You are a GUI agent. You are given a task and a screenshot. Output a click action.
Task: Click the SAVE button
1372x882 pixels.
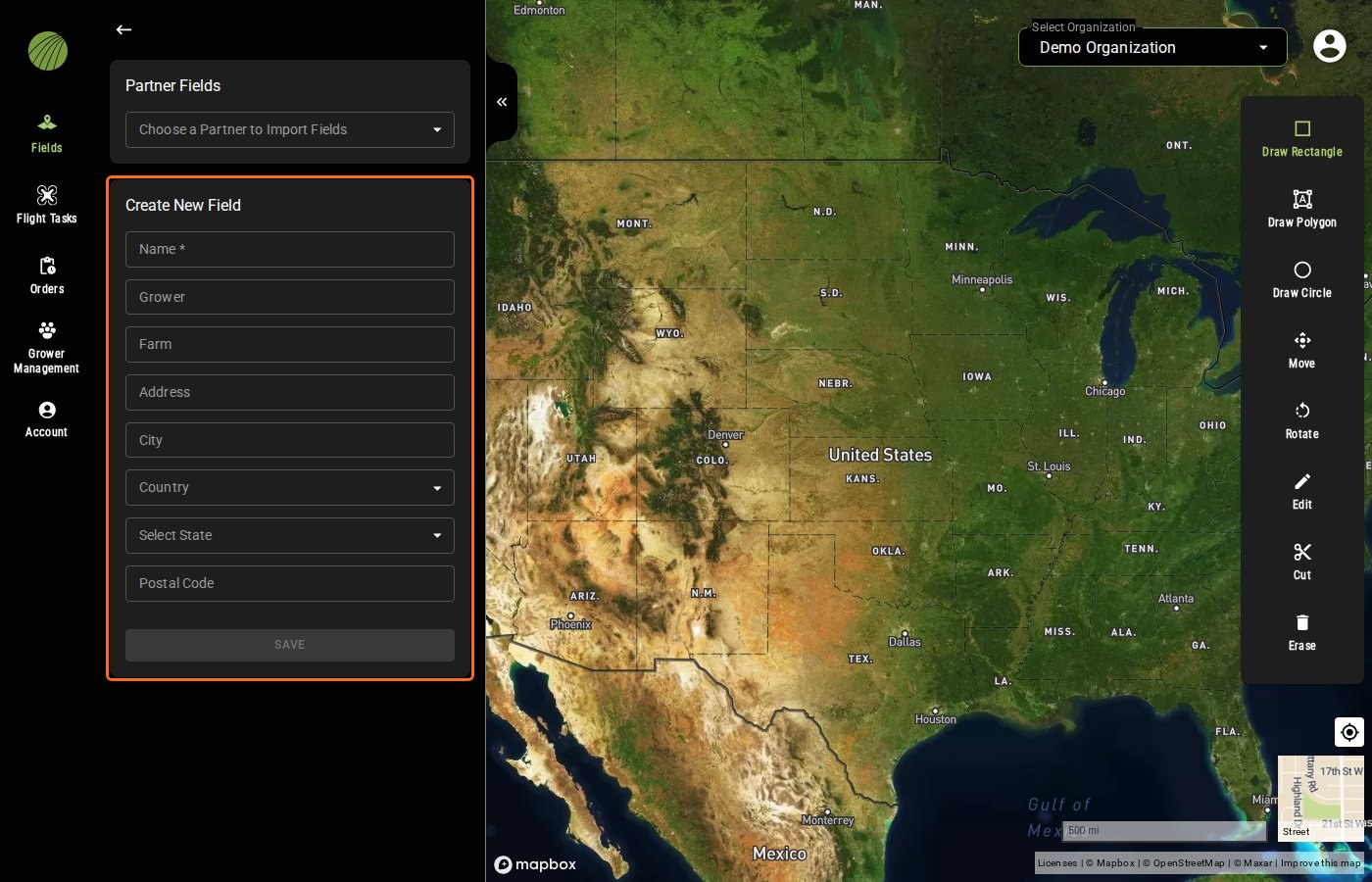pos(290,645)
